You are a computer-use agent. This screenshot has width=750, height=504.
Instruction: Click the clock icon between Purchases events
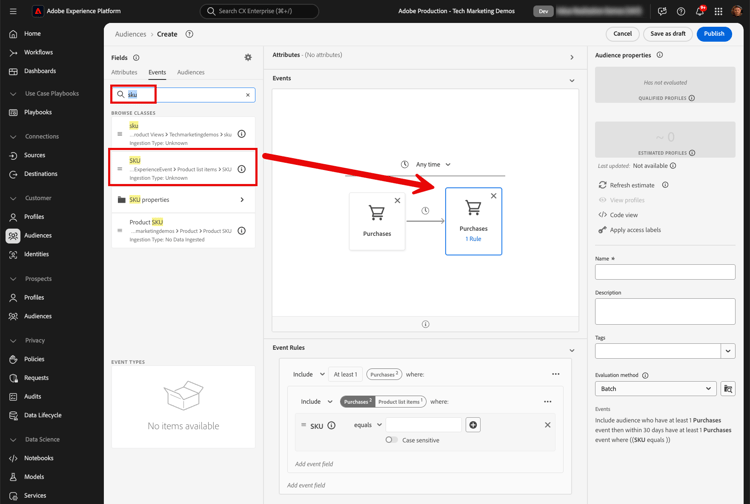coord(425,210)
